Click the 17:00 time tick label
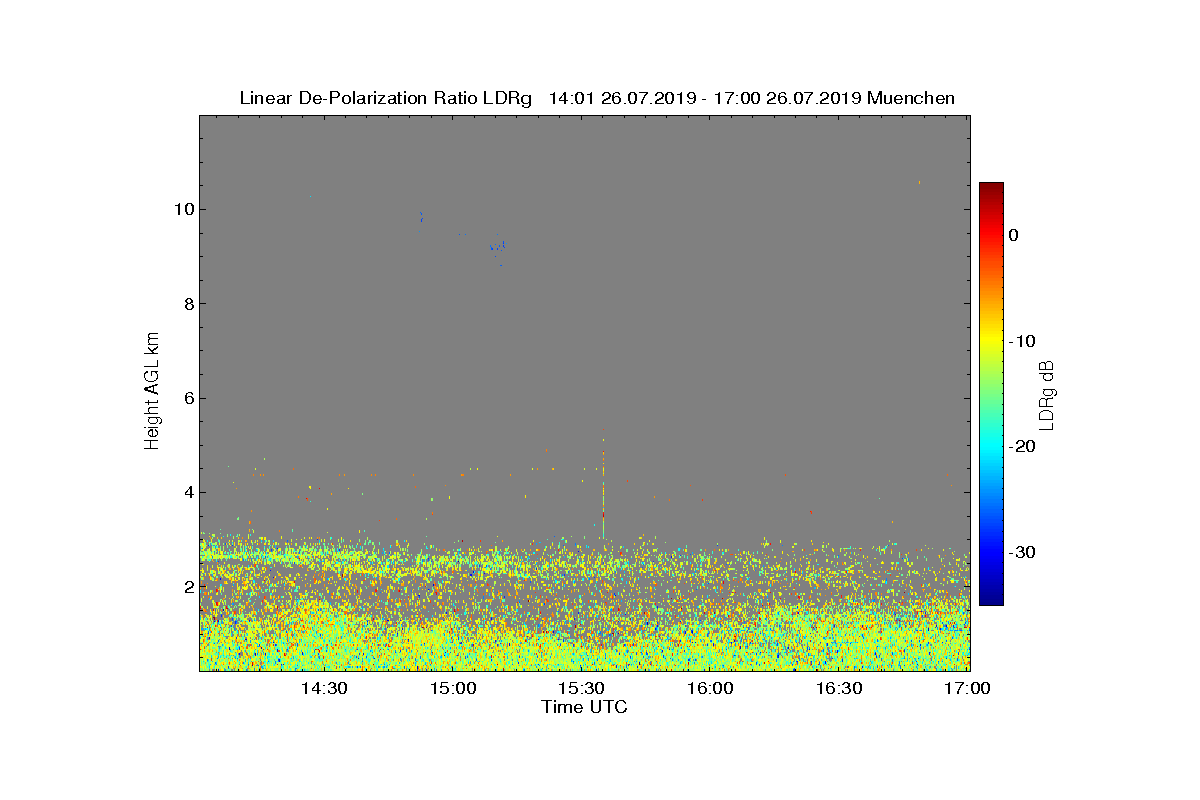1200x800 pixels. click(x=967, y=688)
